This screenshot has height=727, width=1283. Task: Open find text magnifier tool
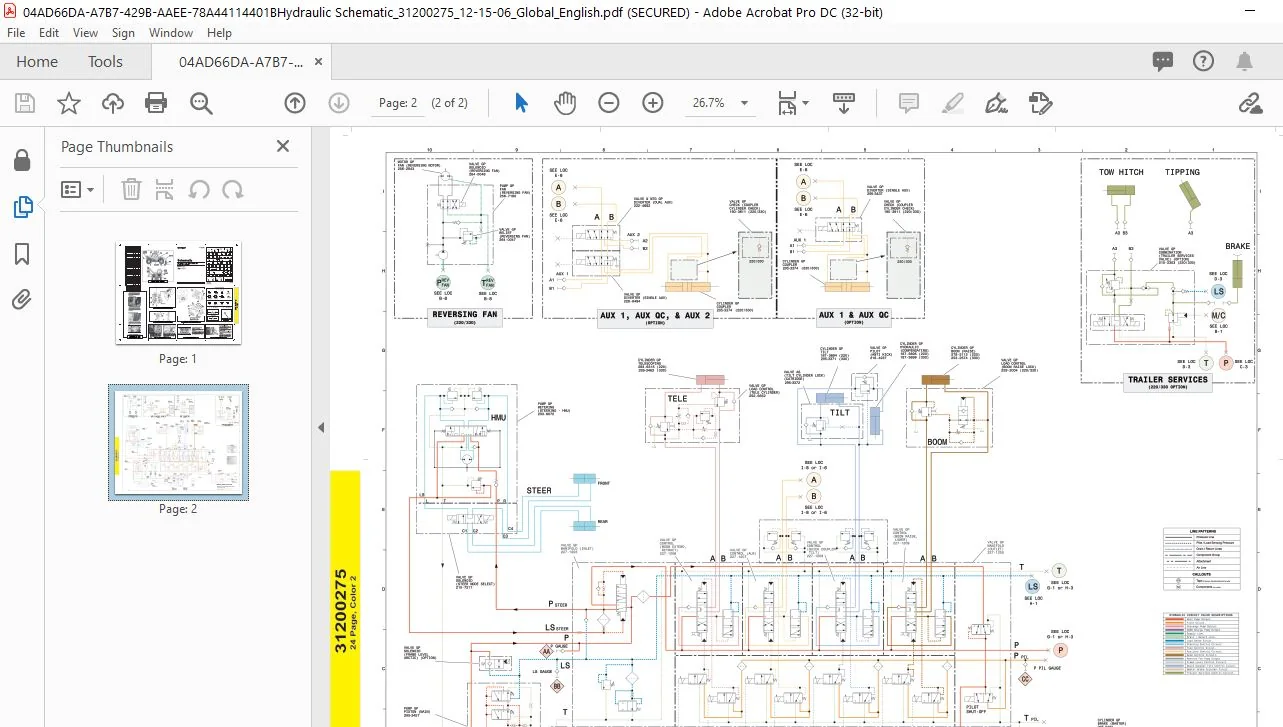tap(201, 103)
